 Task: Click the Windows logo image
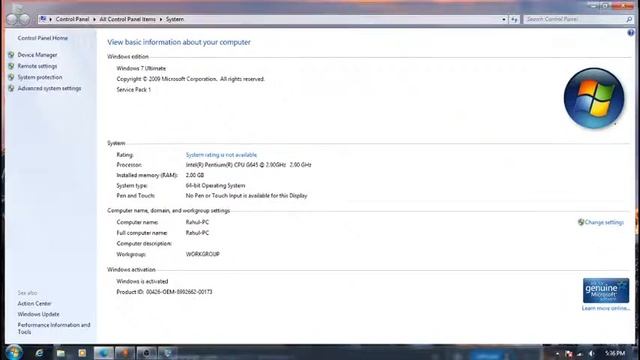[594, 98]
